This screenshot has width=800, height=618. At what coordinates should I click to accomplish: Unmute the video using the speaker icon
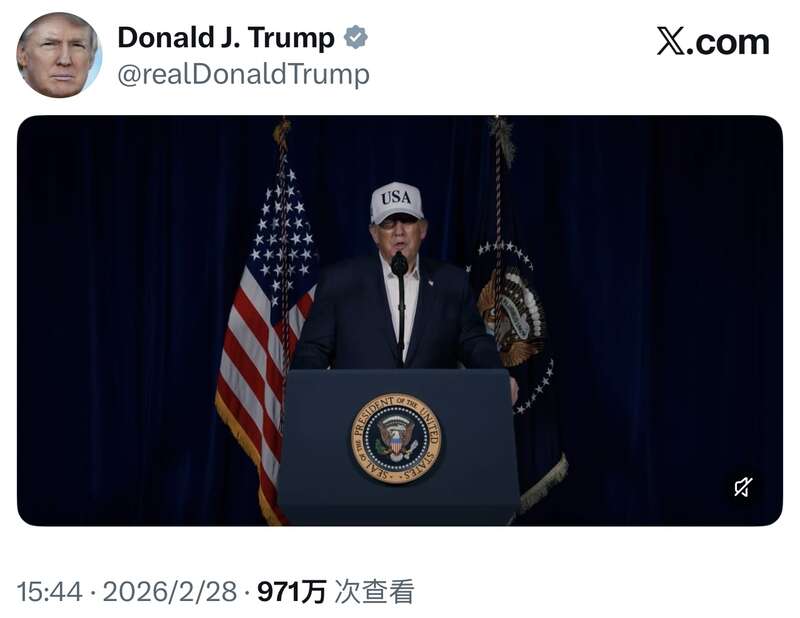[743, 486]
